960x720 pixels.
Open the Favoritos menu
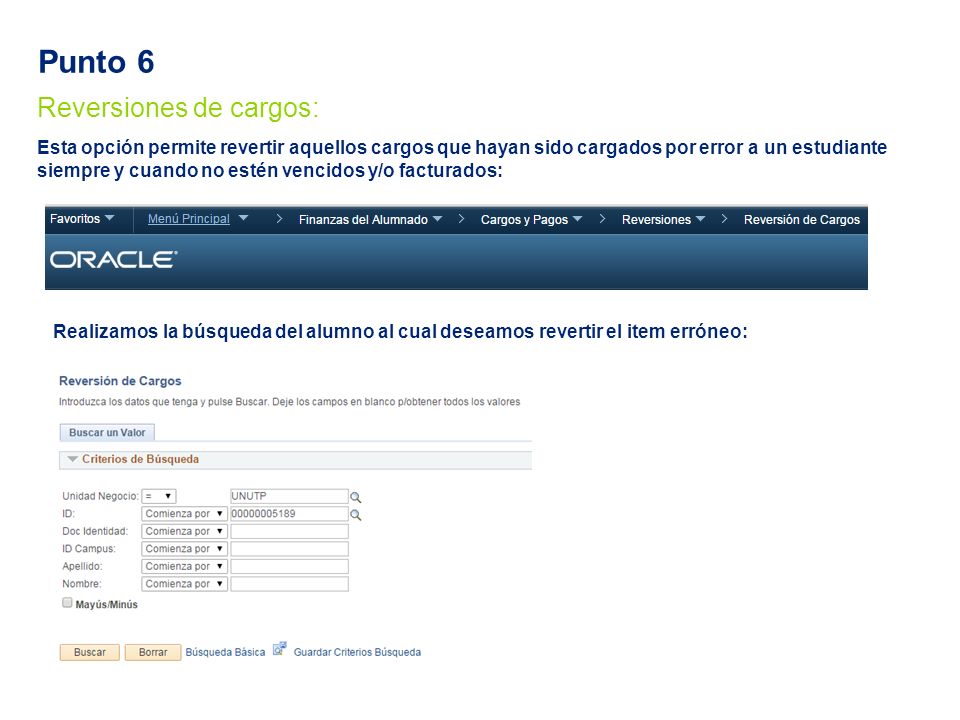tap(81, 219)
